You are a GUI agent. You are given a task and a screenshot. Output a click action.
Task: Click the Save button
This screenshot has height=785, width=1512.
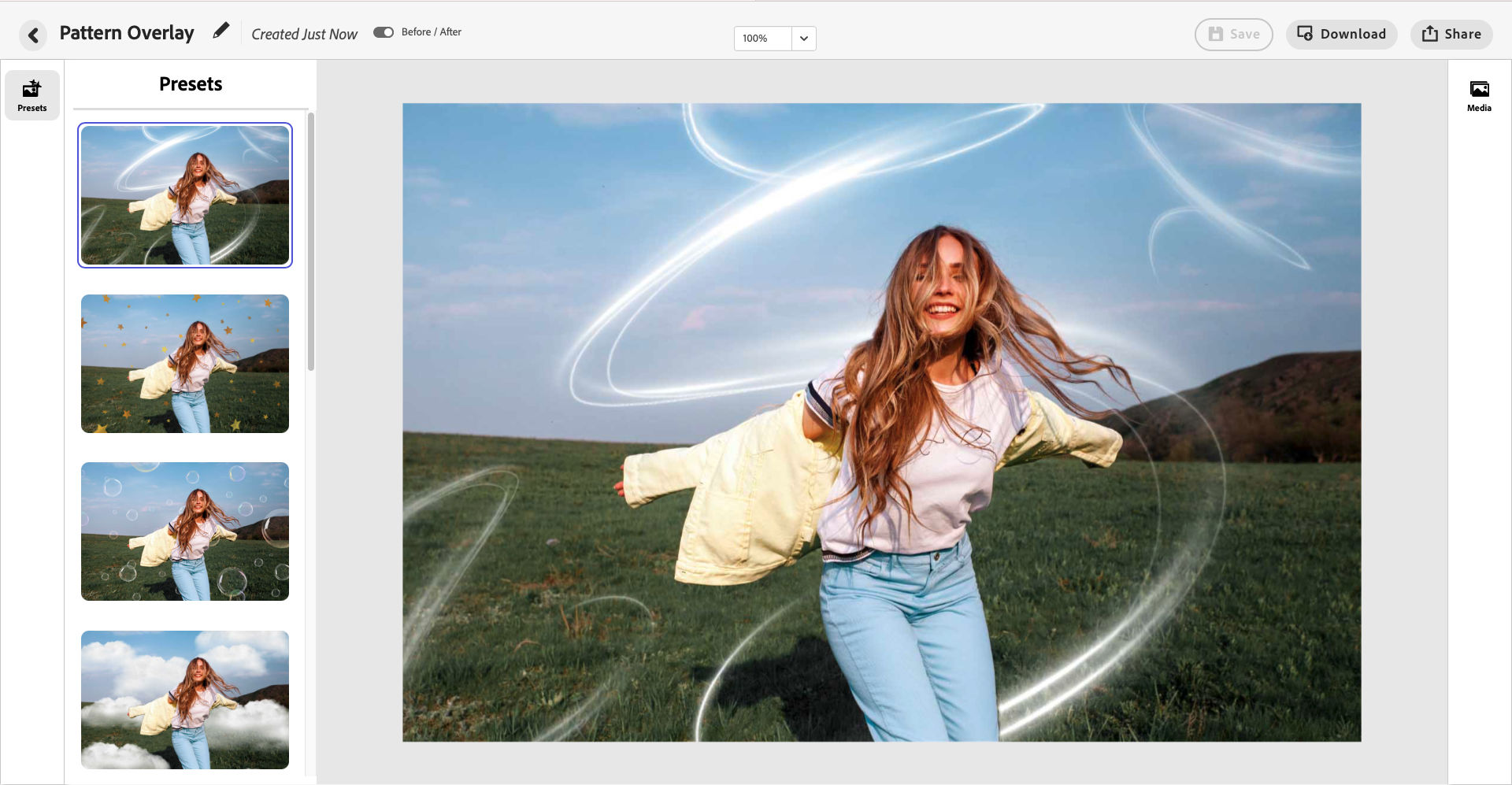click(x=1234, y=35)
